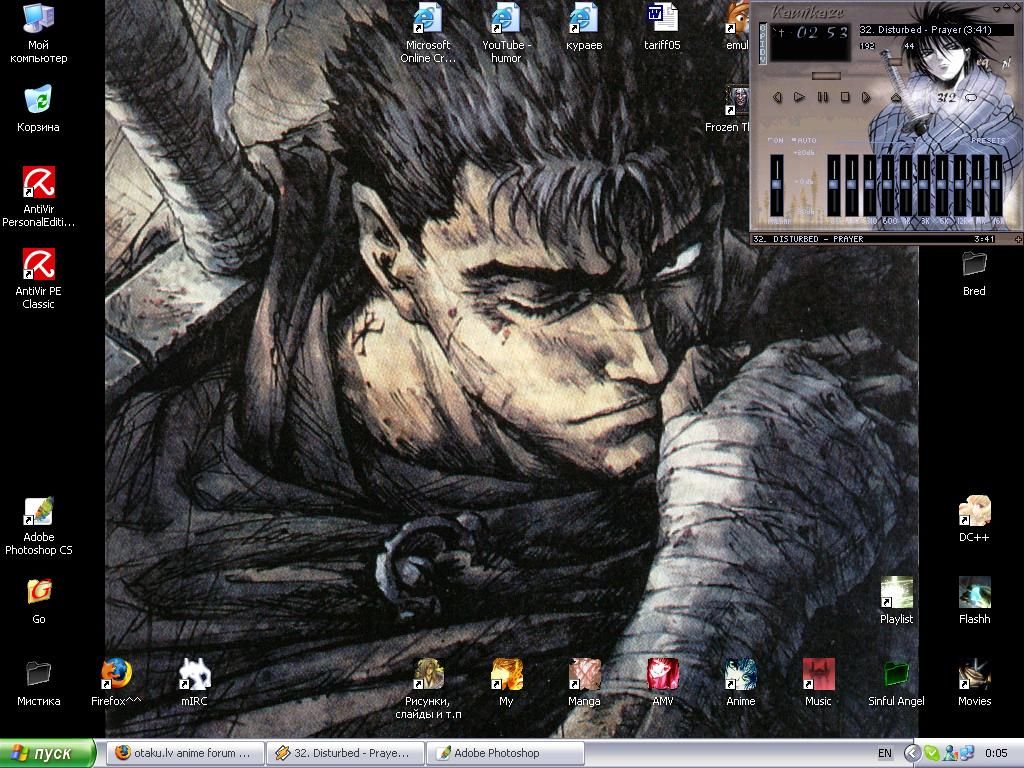Toggle the 'eq' equalizer window button
The image size is (1024, 768).
983,63
